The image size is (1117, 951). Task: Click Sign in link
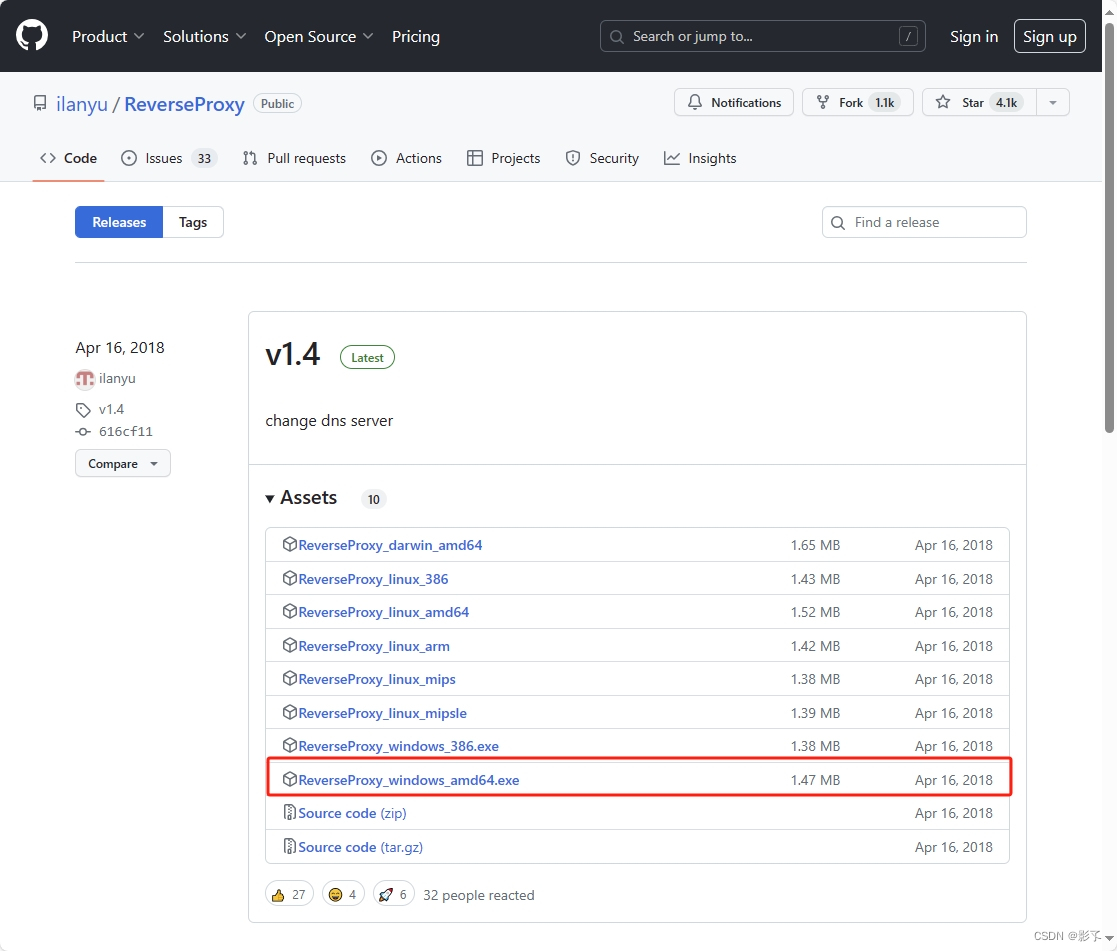point(974,36)
